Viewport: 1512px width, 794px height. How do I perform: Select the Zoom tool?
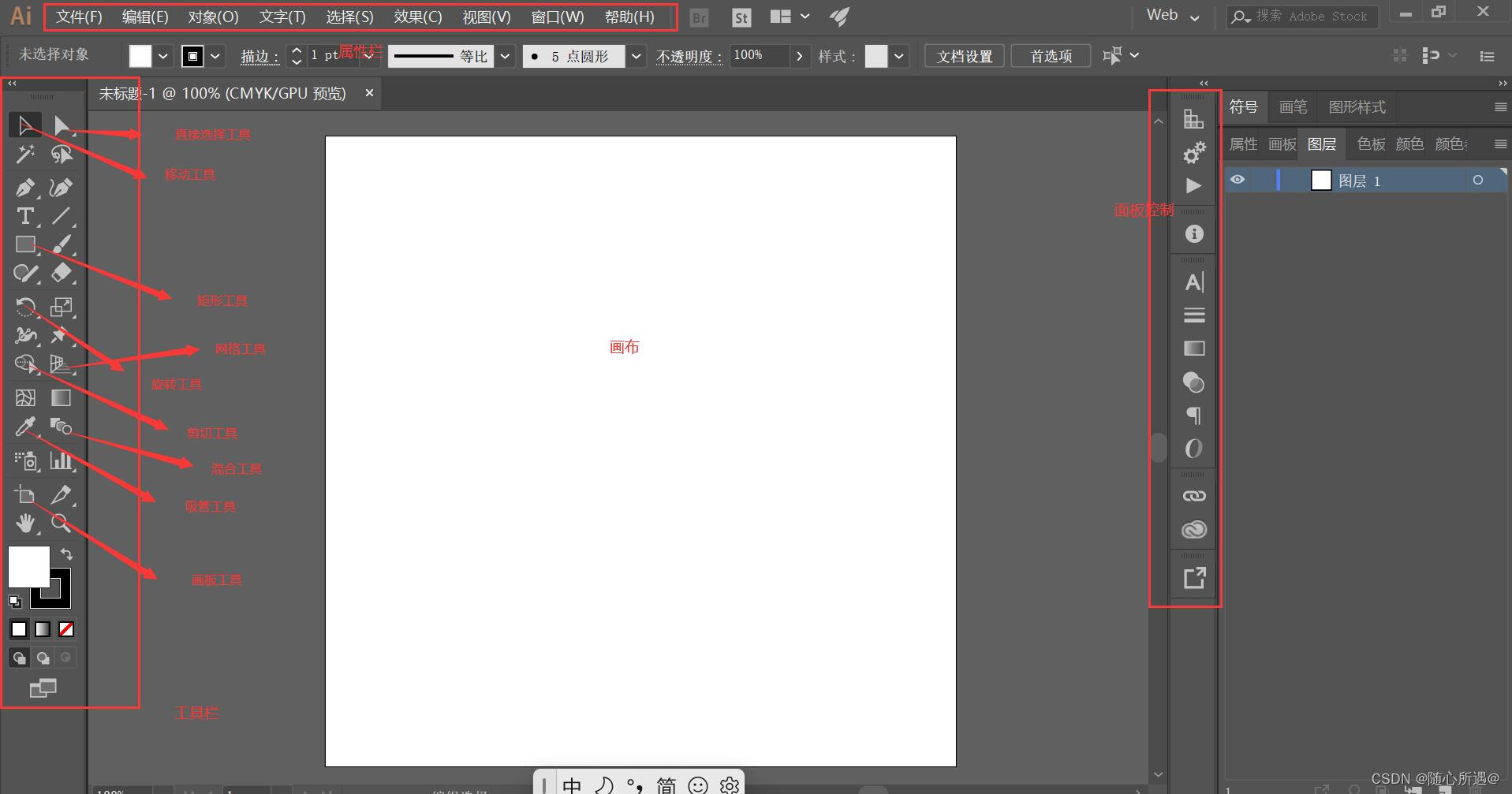62,523
